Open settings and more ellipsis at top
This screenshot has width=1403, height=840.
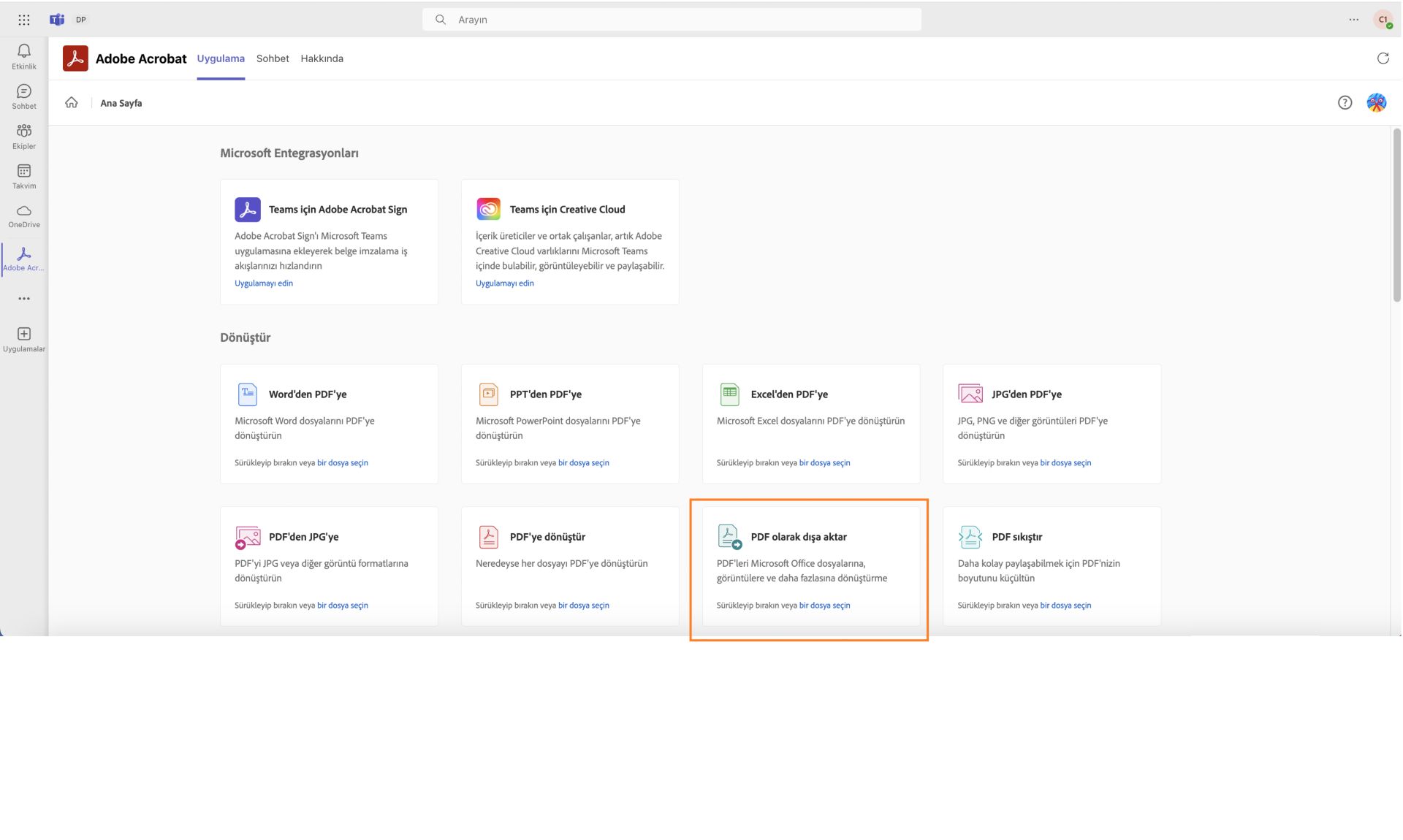click(1354, 20)
